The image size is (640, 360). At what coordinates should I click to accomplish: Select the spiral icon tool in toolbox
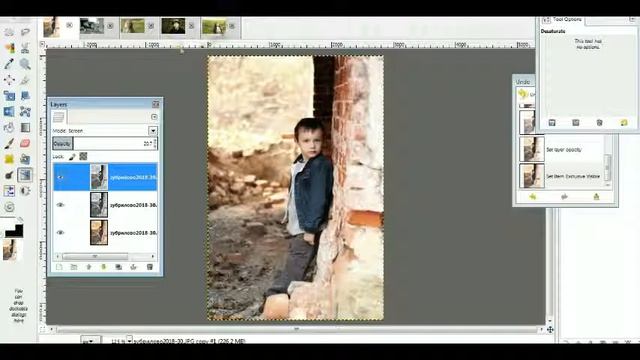pyautogui.click(x=9, y=207)
